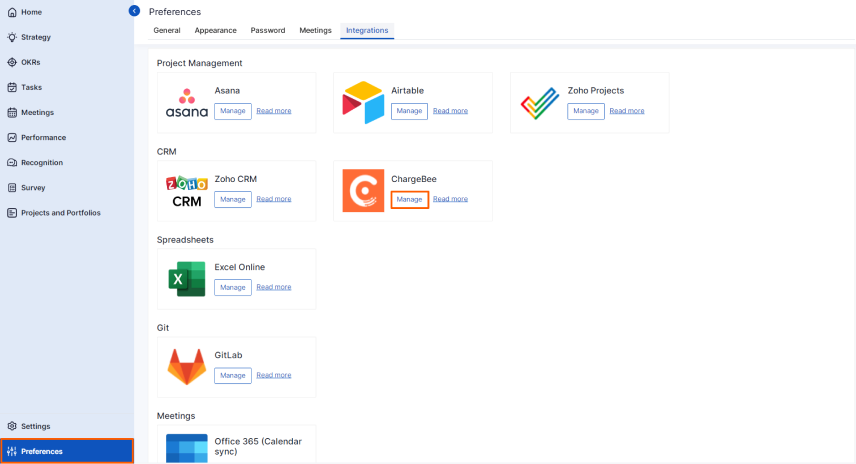Manage the Zoho CRM integration
The height and width of the screenshot is (464, 856).
click(x=233, y=199)
